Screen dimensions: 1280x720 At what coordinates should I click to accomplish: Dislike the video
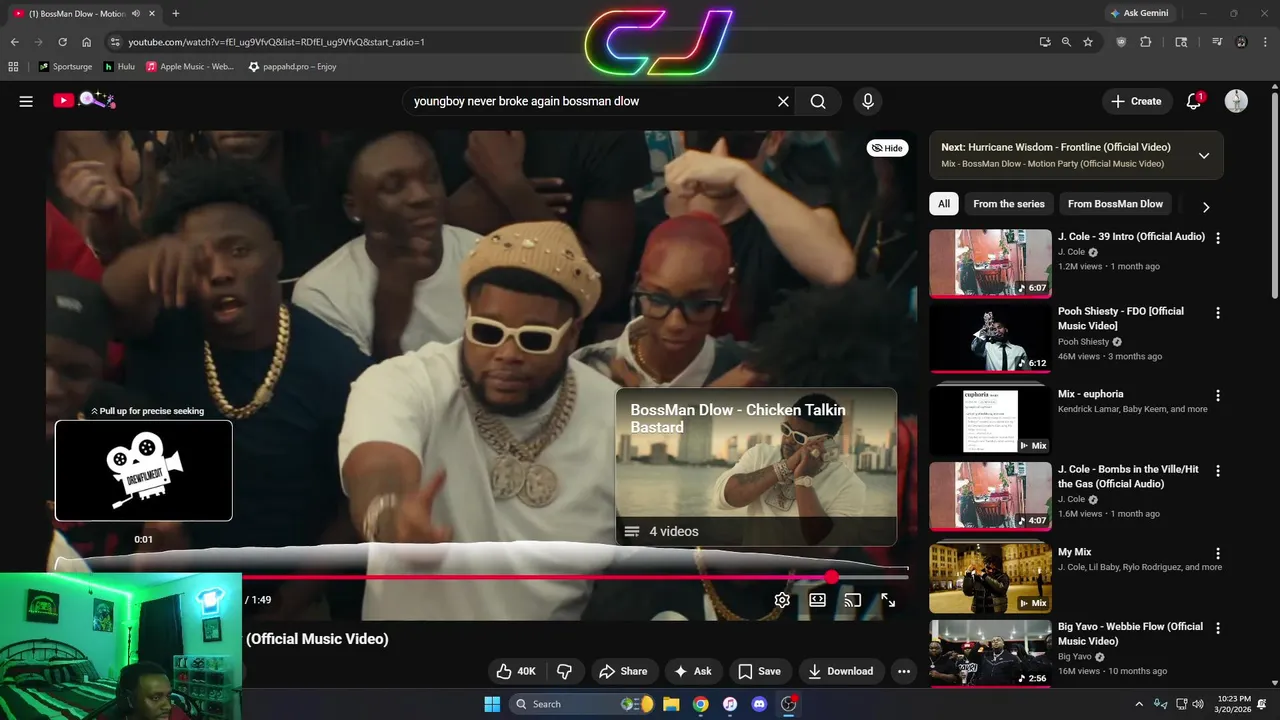[564, 671]
